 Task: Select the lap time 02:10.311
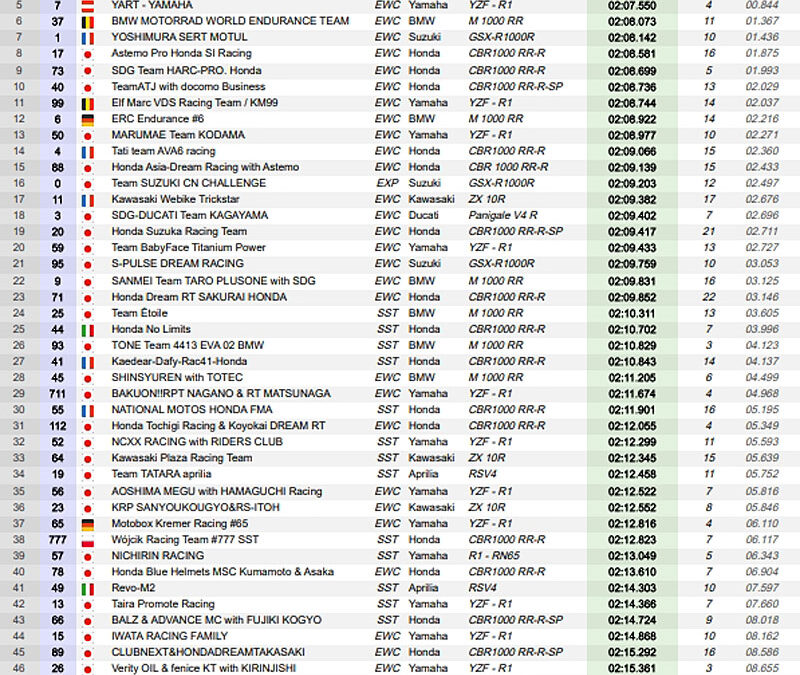(632, 313)
